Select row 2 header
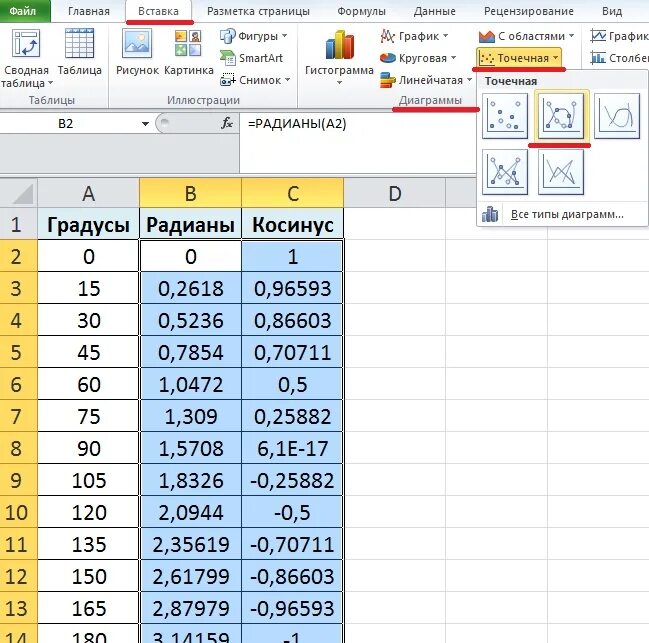 point(19,256)
